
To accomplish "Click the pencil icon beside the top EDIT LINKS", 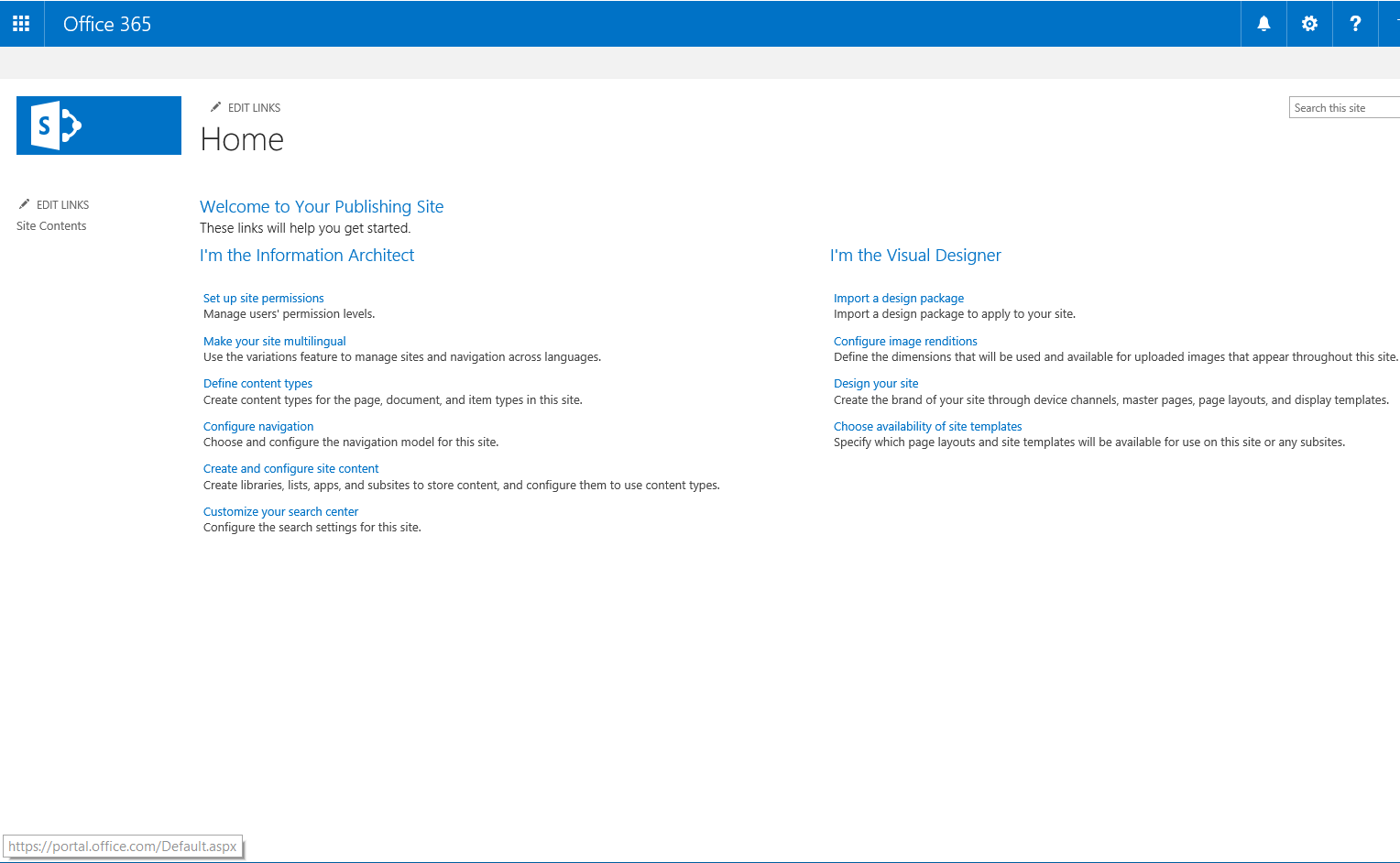I will pos(215,107).
